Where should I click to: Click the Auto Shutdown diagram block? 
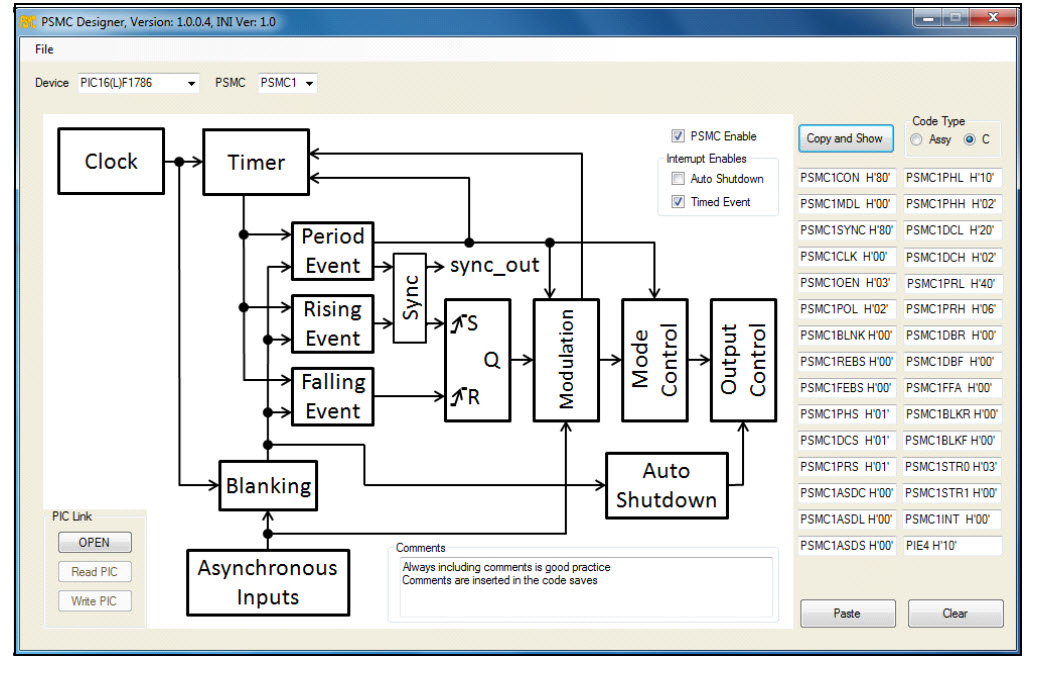tap(667, 486)
